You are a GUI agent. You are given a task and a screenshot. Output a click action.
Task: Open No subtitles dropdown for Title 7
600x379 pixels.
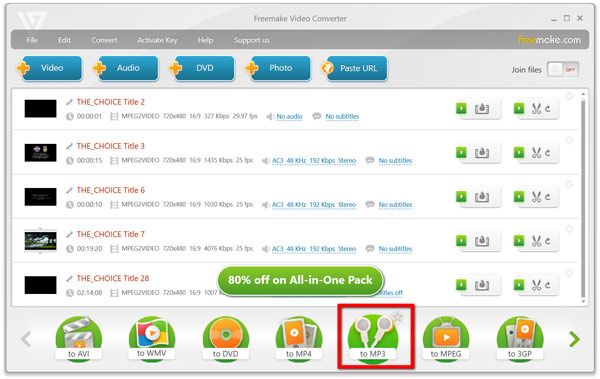395,249
